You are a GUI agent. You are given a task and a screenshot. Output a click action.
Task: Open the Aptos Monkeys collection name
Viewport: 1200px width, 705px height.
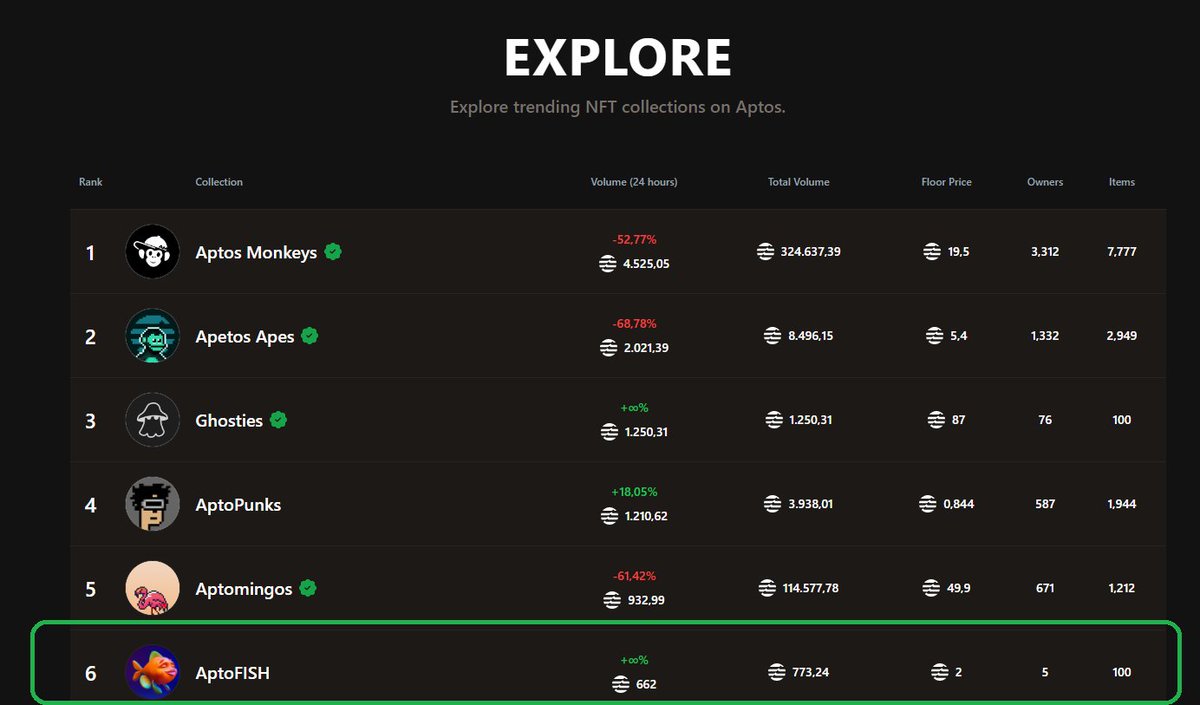pos(256,252)
